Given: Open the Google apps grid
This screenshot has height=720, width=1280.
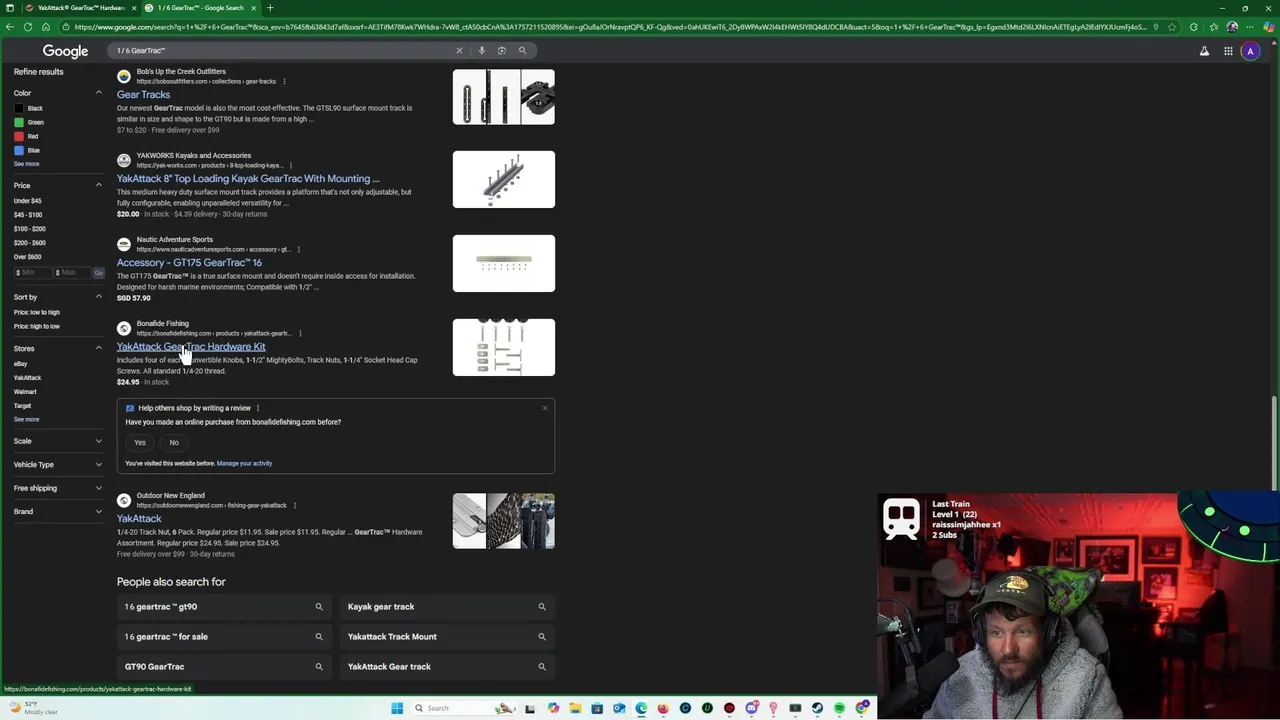Looking at the screenshot, I should click(x=1228, y=51).
